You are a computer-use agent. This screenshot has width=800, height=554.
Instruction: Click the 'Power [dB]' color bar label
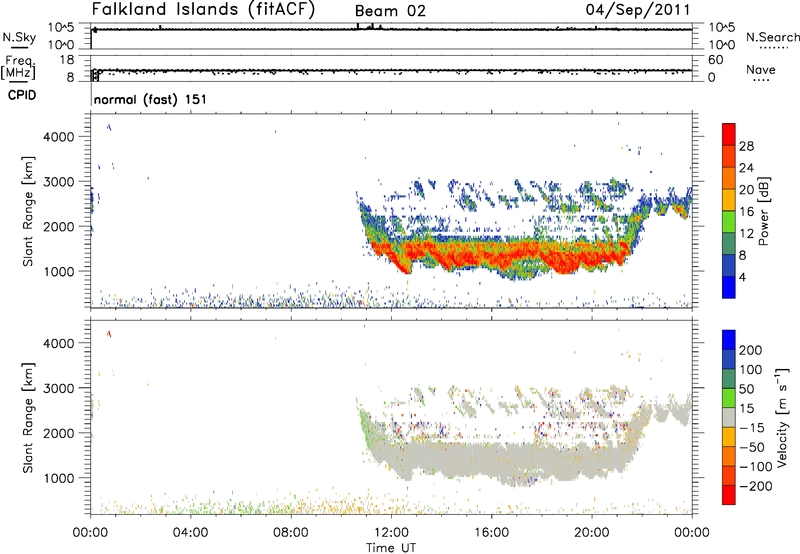(x=763, y=211)
